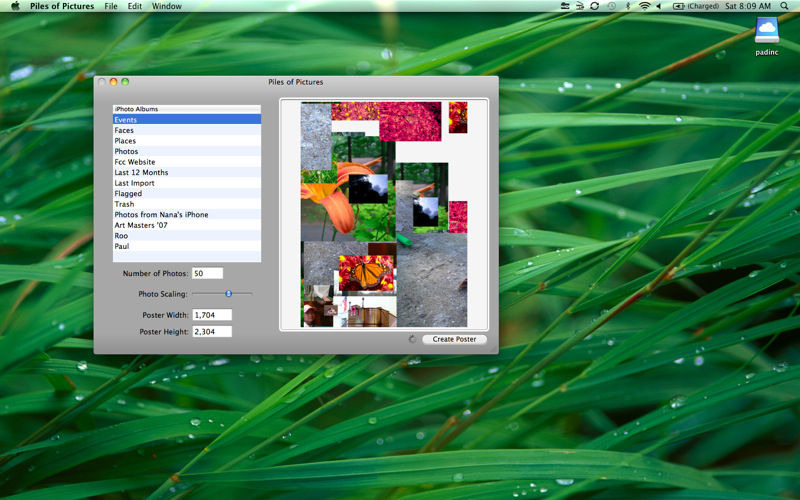Open the Apple menu
The height and width of the screenshot is (500, 800).
point(15,6)
